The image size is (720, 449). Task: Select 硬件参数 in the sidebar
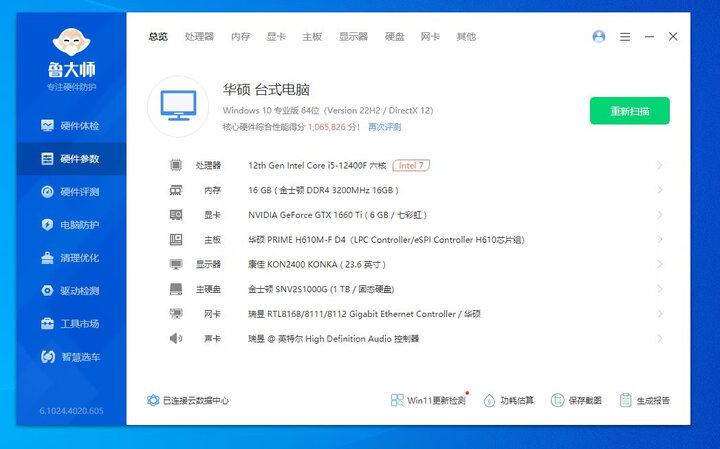(x=71, y=159)
